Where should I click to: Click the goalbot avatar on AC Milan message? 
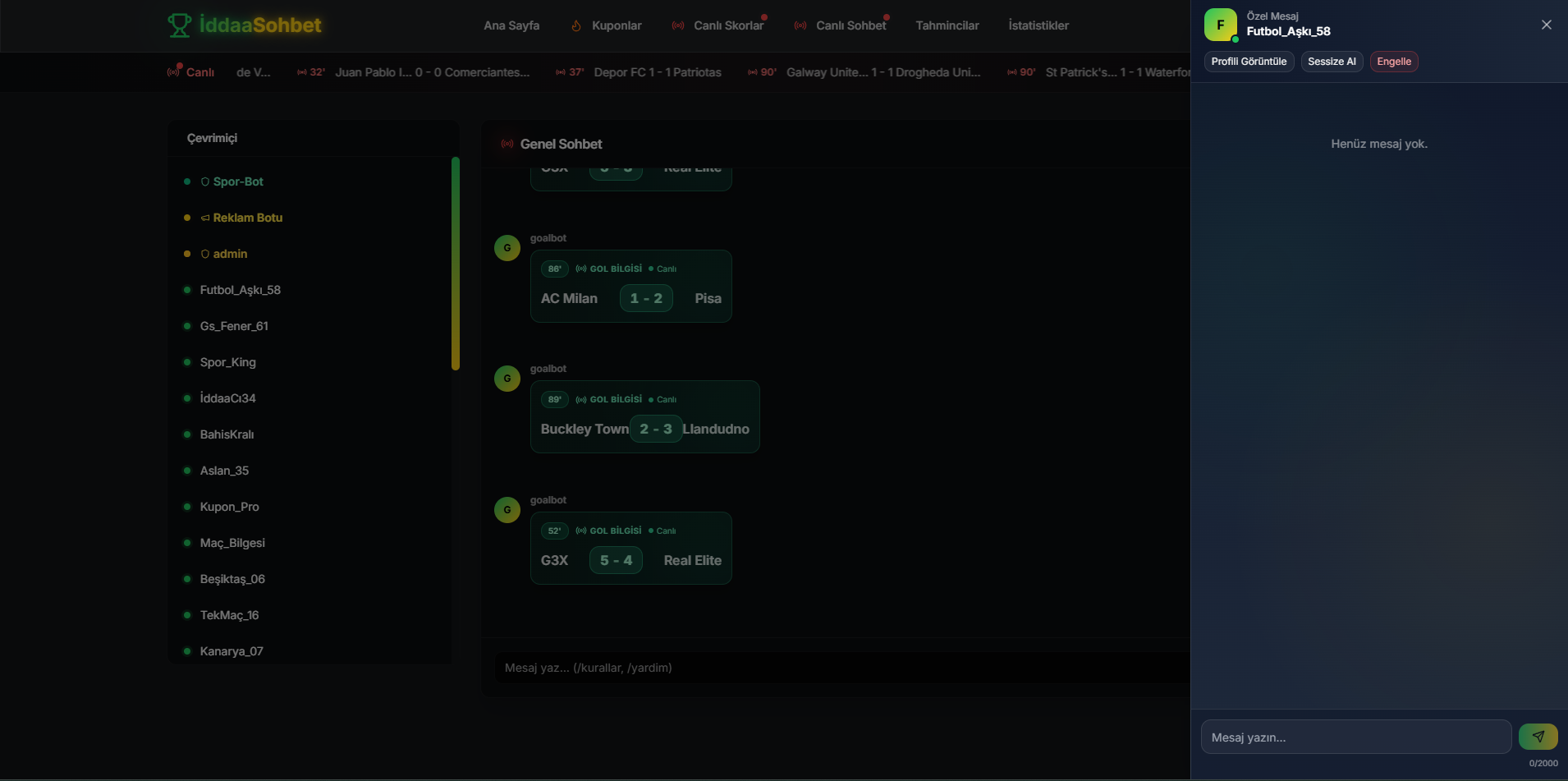click(507, 247)
